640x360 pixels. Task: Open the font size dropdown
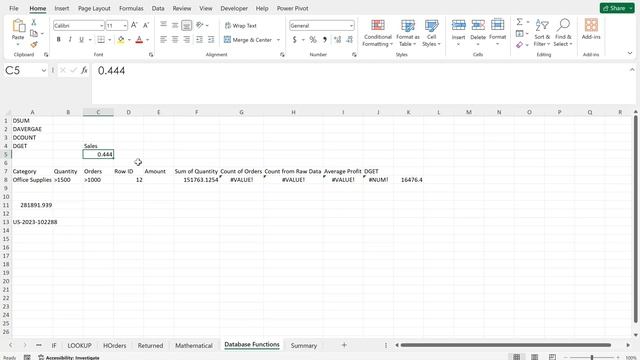tap(125, 26)
